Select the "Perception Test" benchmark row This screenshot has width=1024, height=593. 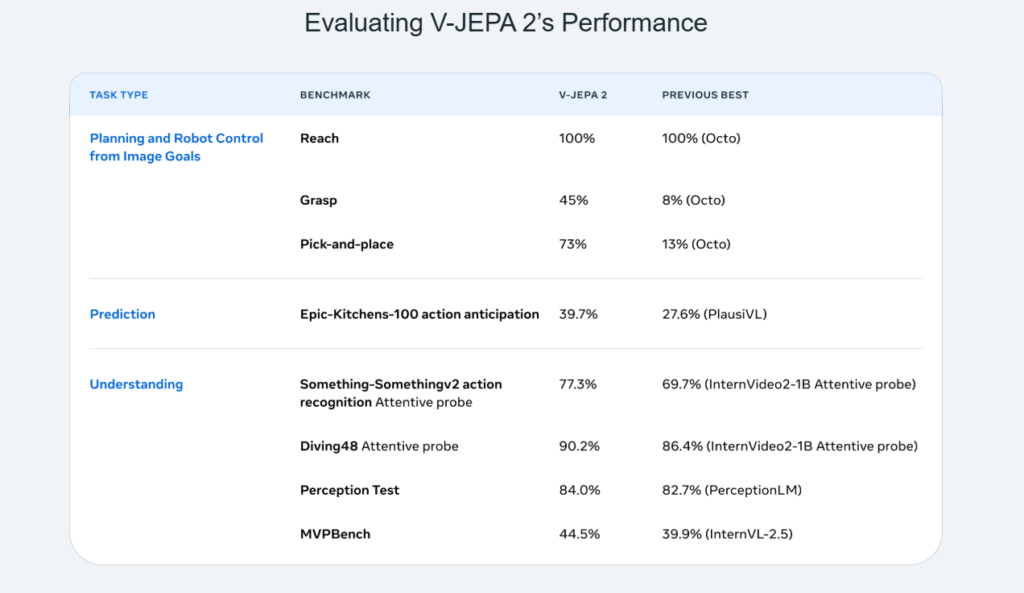[x=349, y=490]
